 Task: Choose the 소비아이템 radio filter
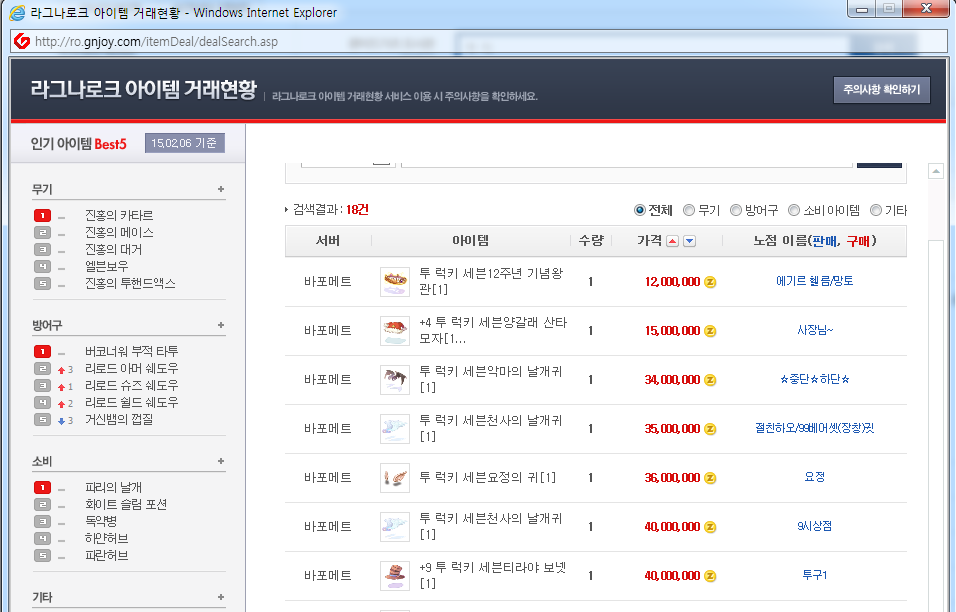pos(794,210)
